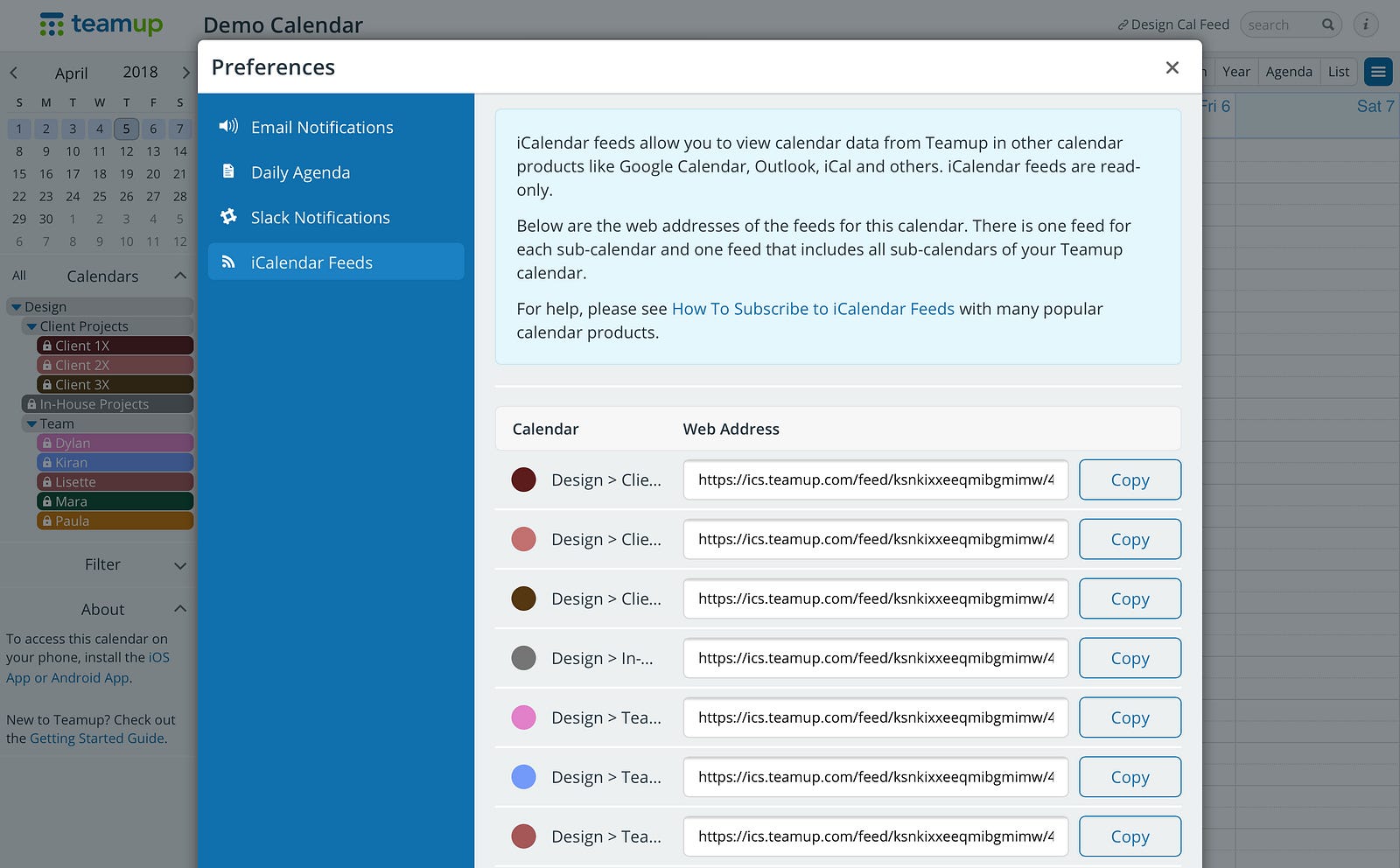Click the dark maroon color dot
This screenshot has width=1400, height=868.
pos(523,479)
